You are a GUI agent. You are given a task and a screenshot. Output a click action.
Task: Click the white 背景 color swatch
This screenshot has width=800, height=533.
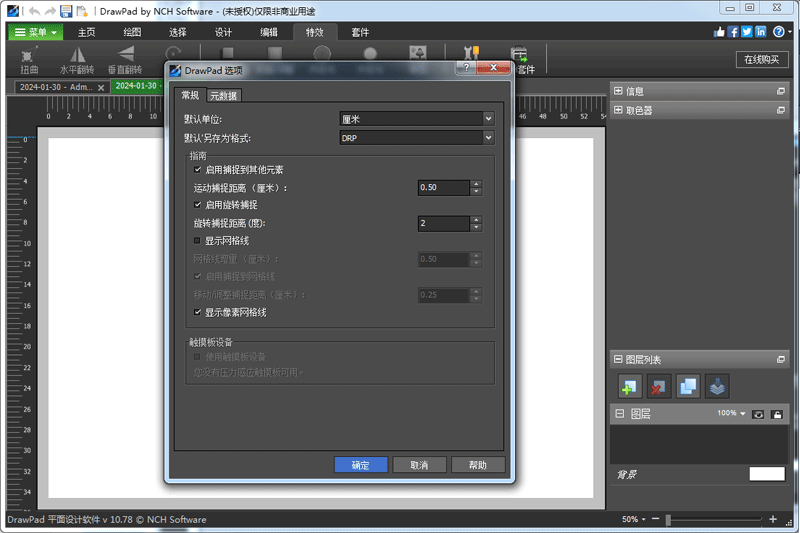(767, 474)
